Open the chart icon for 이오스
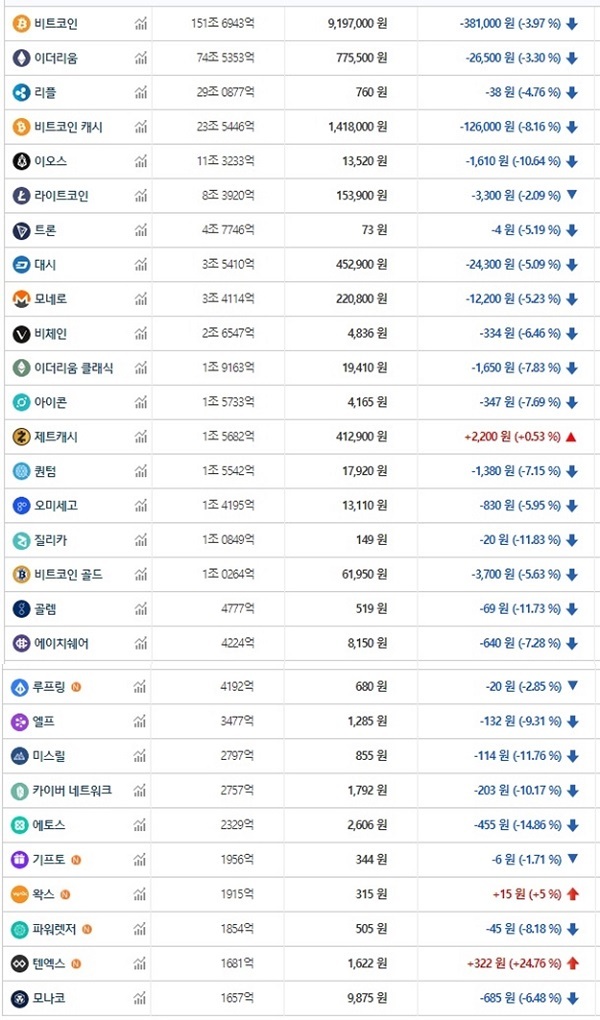The height and width of the screenshot is (1020, 600). (141, 161)
